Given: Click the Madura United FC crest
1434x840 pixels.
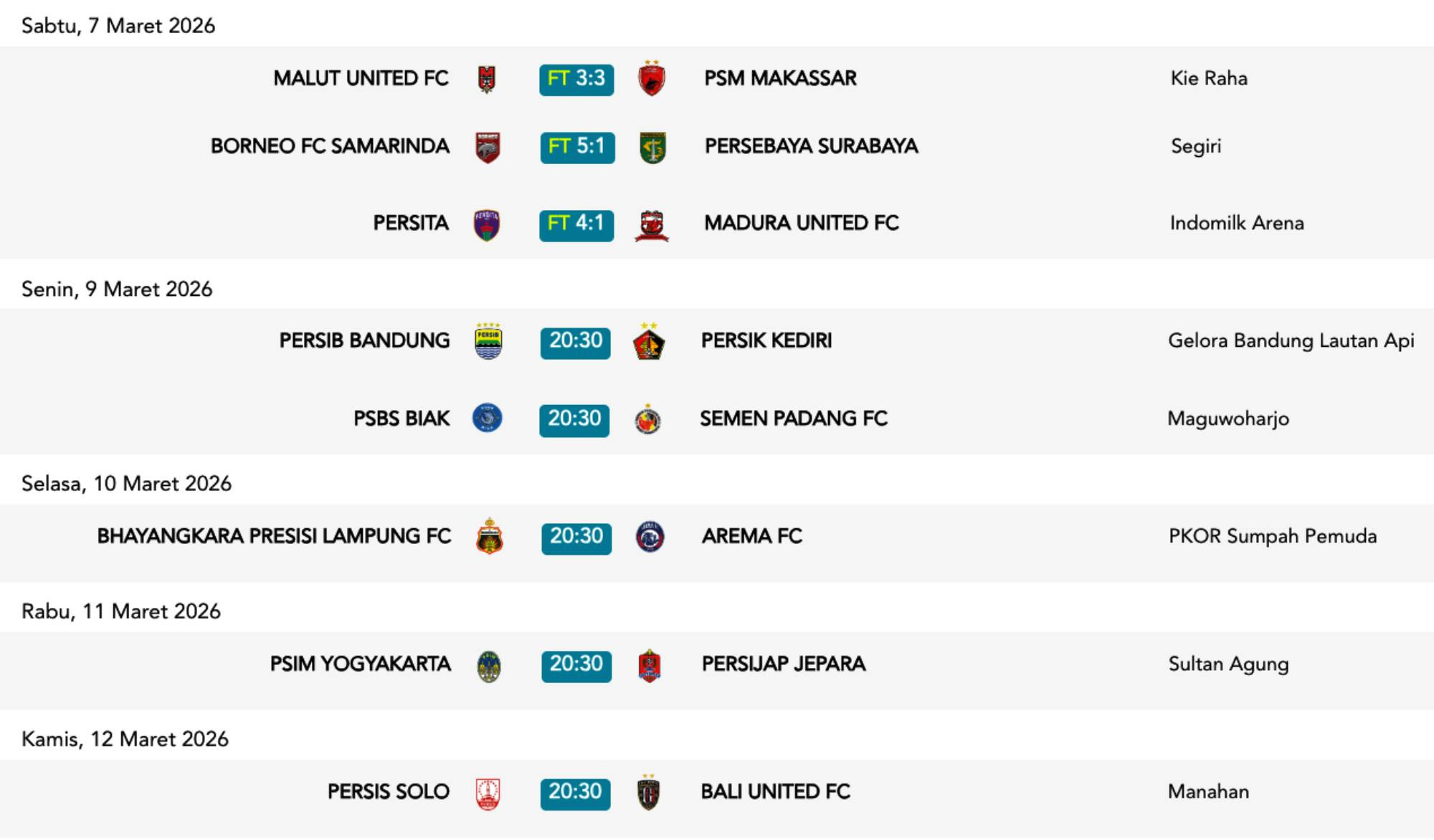Looking at the screenshot, I should tap(652, 225).
